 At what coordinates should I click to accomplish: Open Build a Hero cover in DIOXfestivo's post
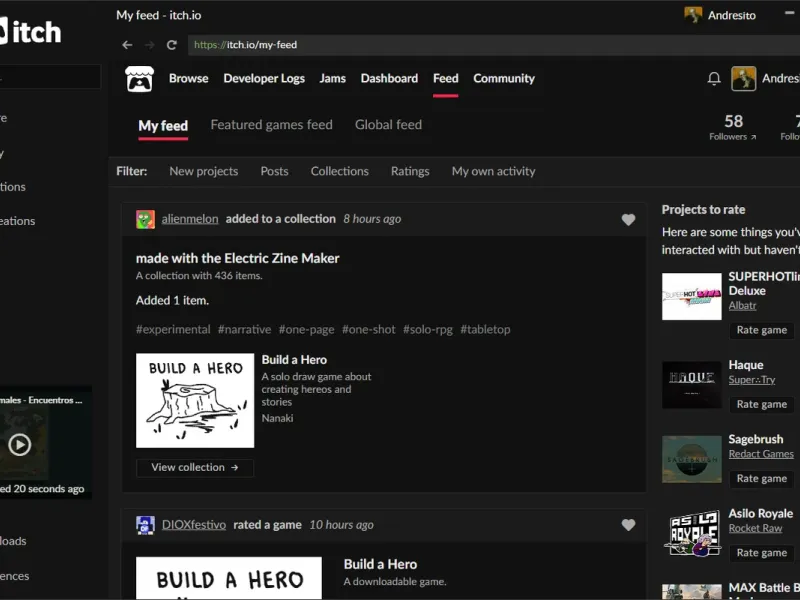229,578
